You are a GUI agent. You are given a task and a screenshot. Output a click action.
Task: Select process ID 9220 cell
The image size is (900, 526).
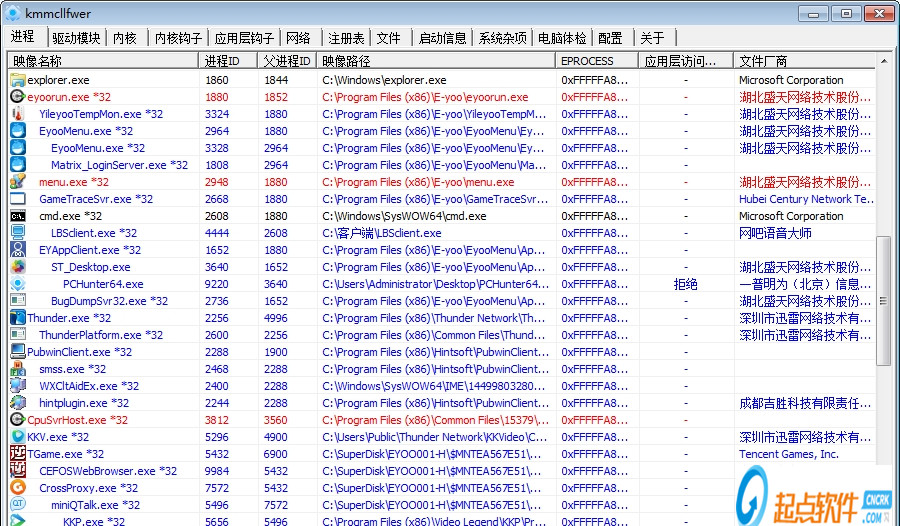click(x=216, y=284)
